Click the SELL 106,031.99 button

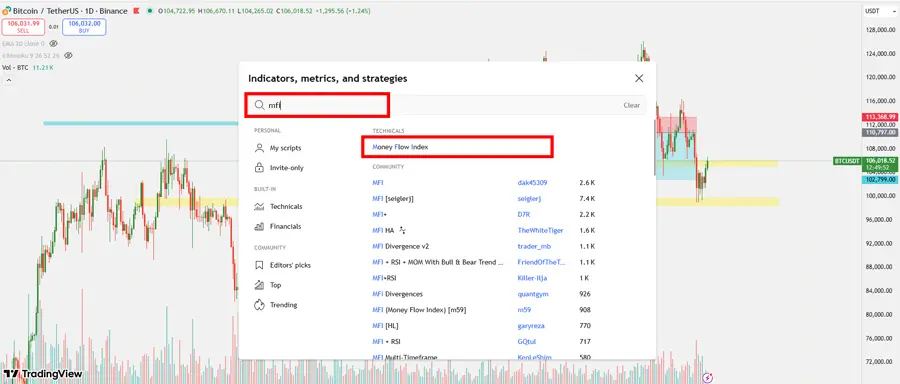pos(23,27)
